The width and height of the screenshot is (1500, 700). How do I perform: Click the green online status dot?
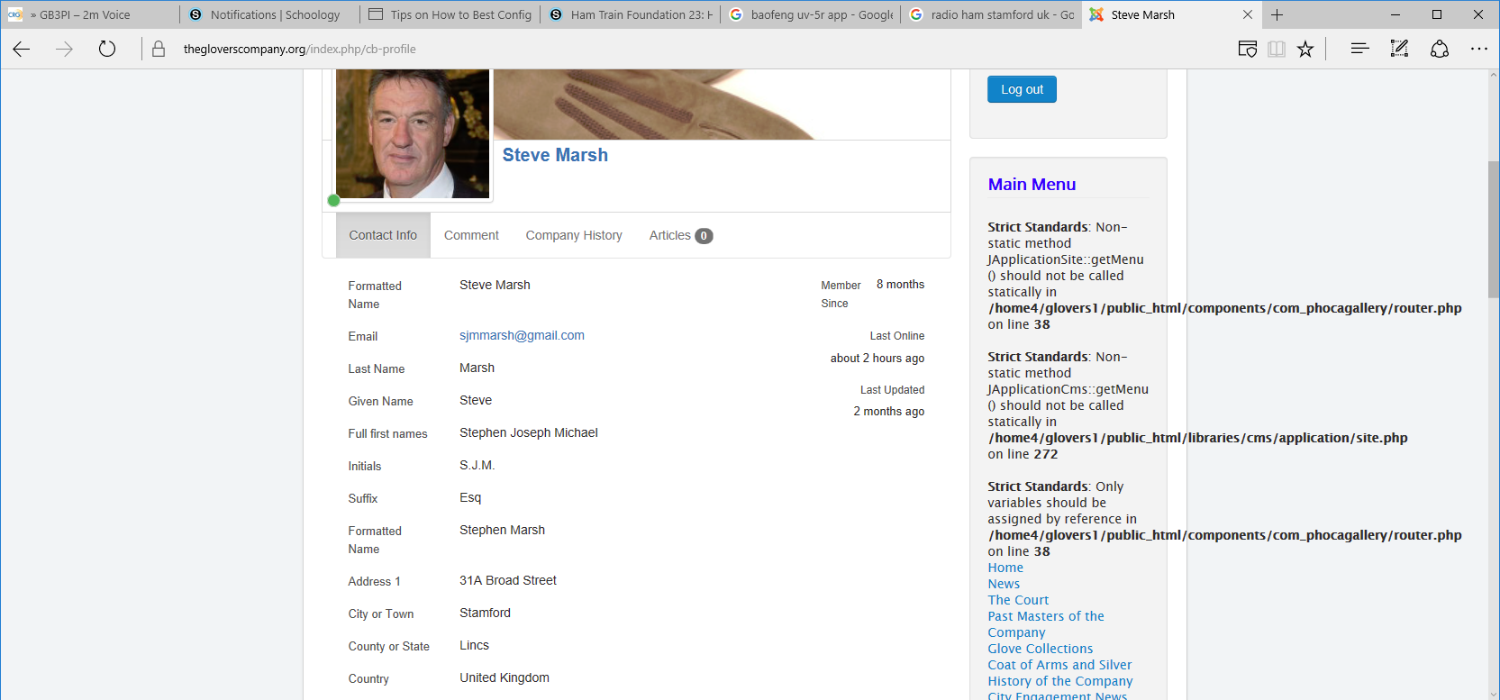(334, 201)
